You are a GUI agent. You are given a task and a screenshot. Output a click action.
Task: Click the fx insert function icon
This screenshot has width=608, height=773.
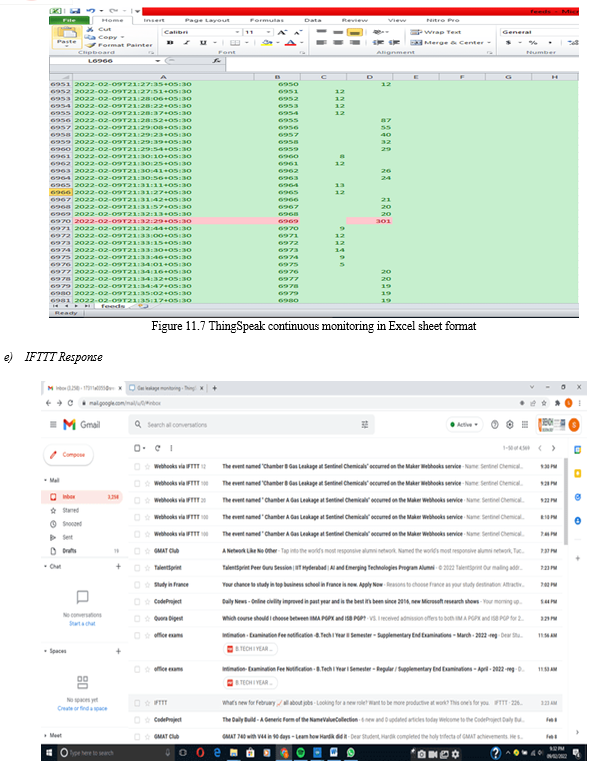coord(216,61)
